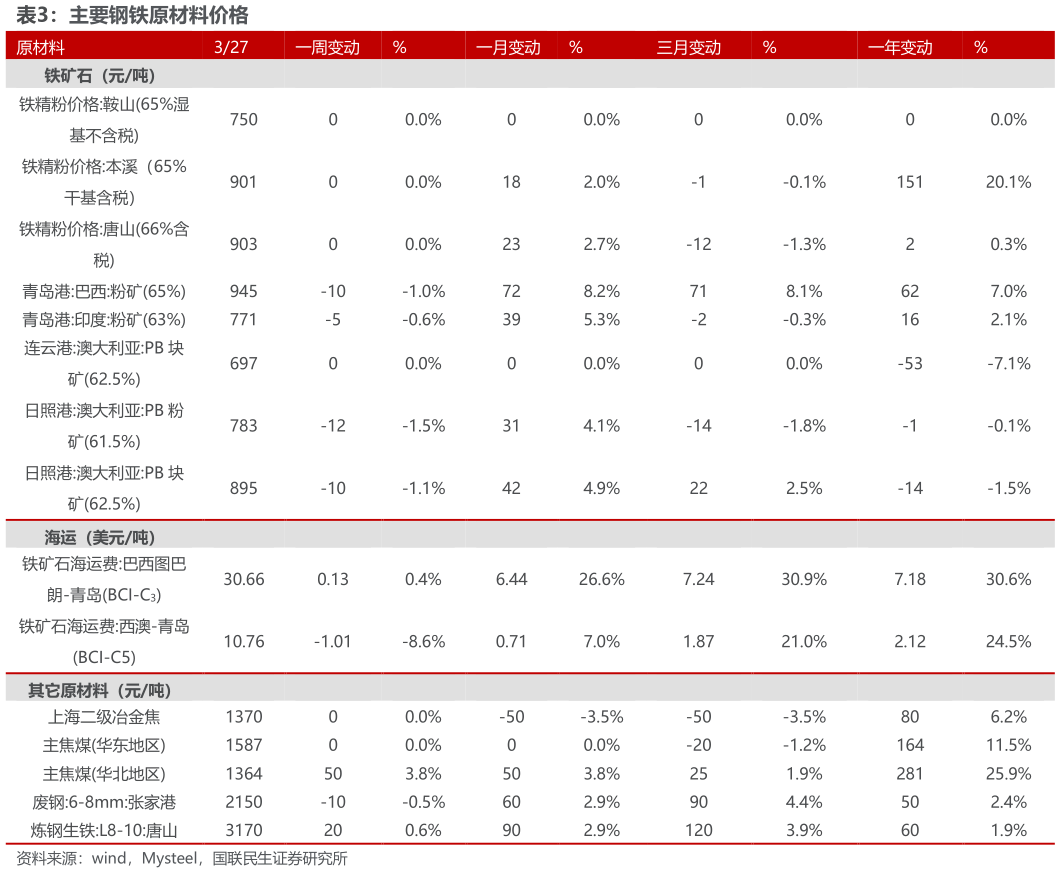The height and width of the screenshot is (873, 1060).
Task: Click the table title 表3：主要钢铁原材料价格
Action: (131, 15)
